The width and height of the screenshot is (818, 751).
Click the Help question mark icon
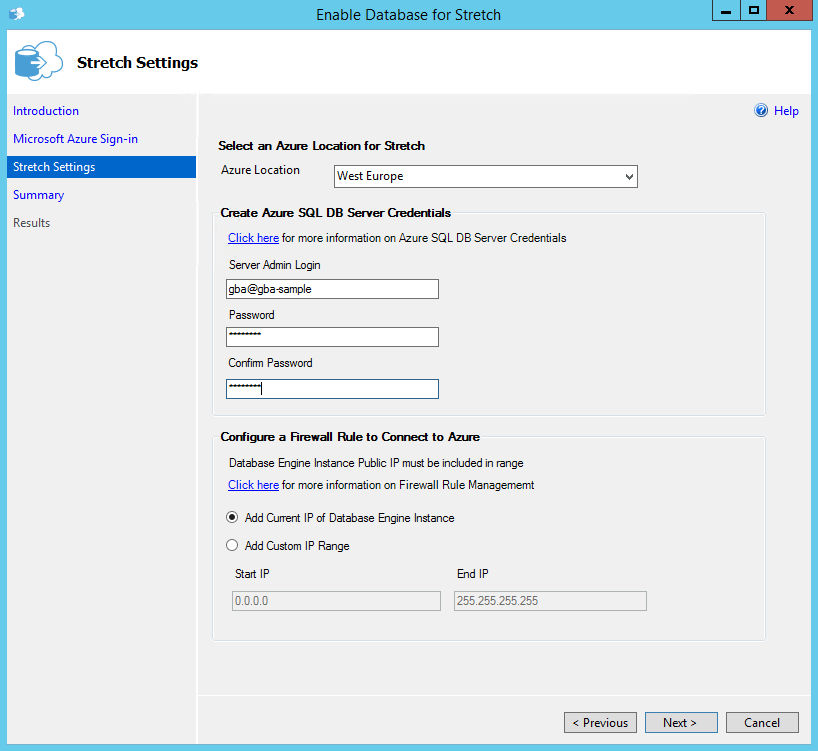(x=761, y=111)
